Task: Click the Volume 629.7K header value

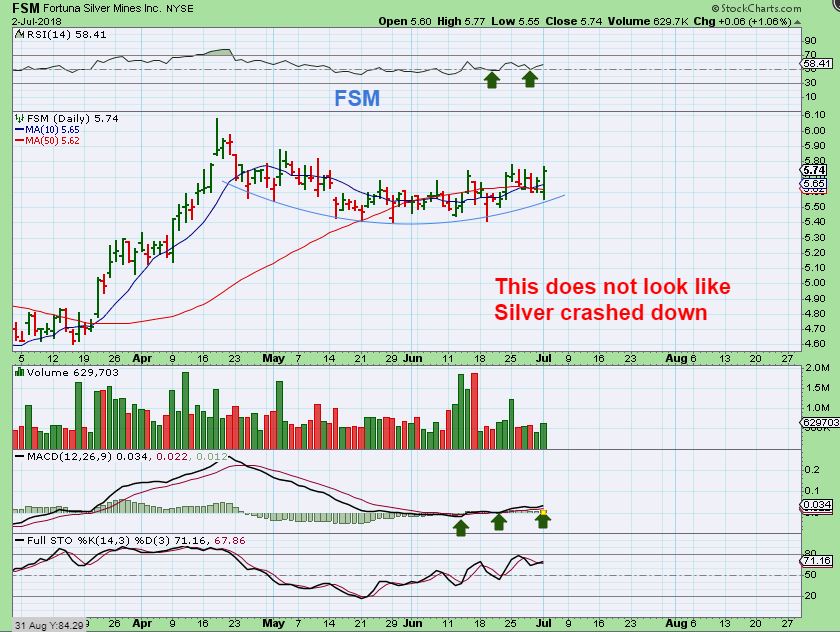Action: point(648,21)
